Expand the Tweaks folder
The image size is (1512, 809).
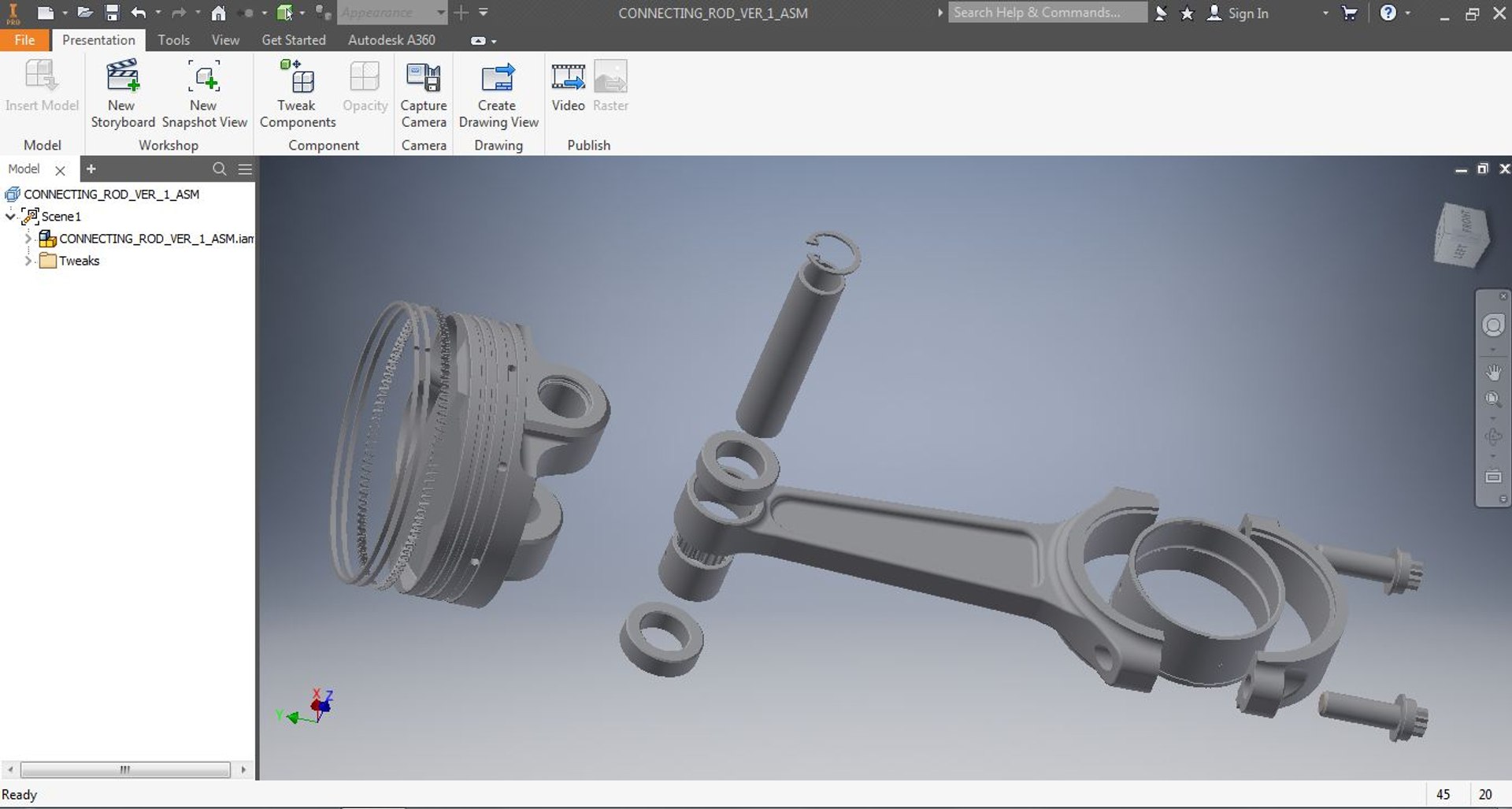[x=28, y=261]
